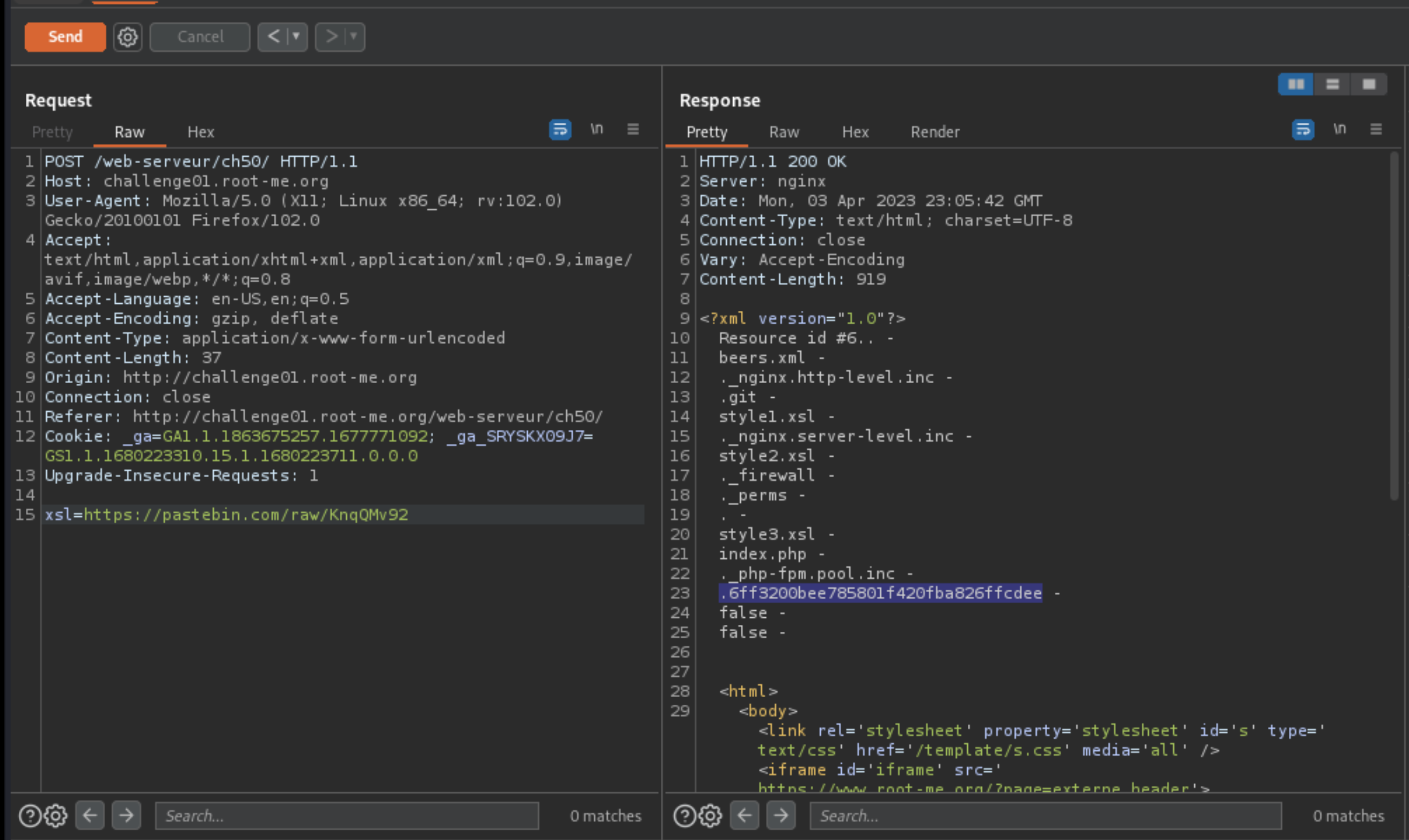1409x840 pixels.
Task: Toggle non-printable characters in Response panel
Action: pyautogui.click(x=1339, y=129)
